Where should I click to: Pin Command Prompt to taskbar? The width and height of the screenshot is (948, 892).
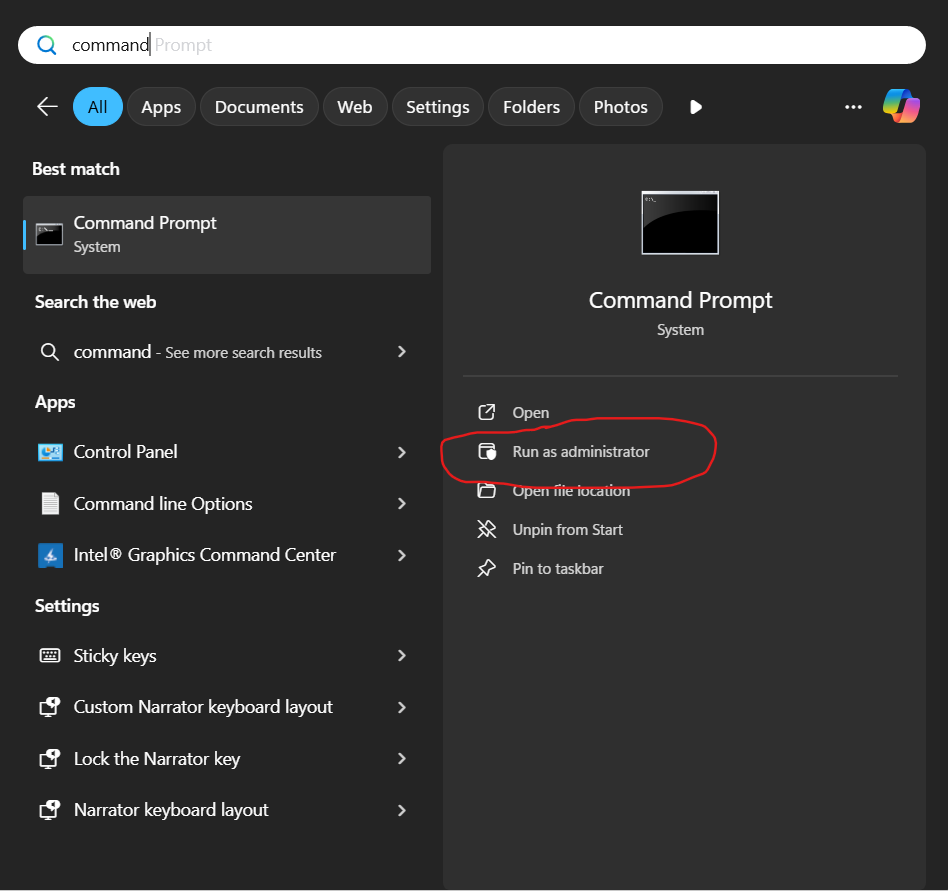pos(557,569)
